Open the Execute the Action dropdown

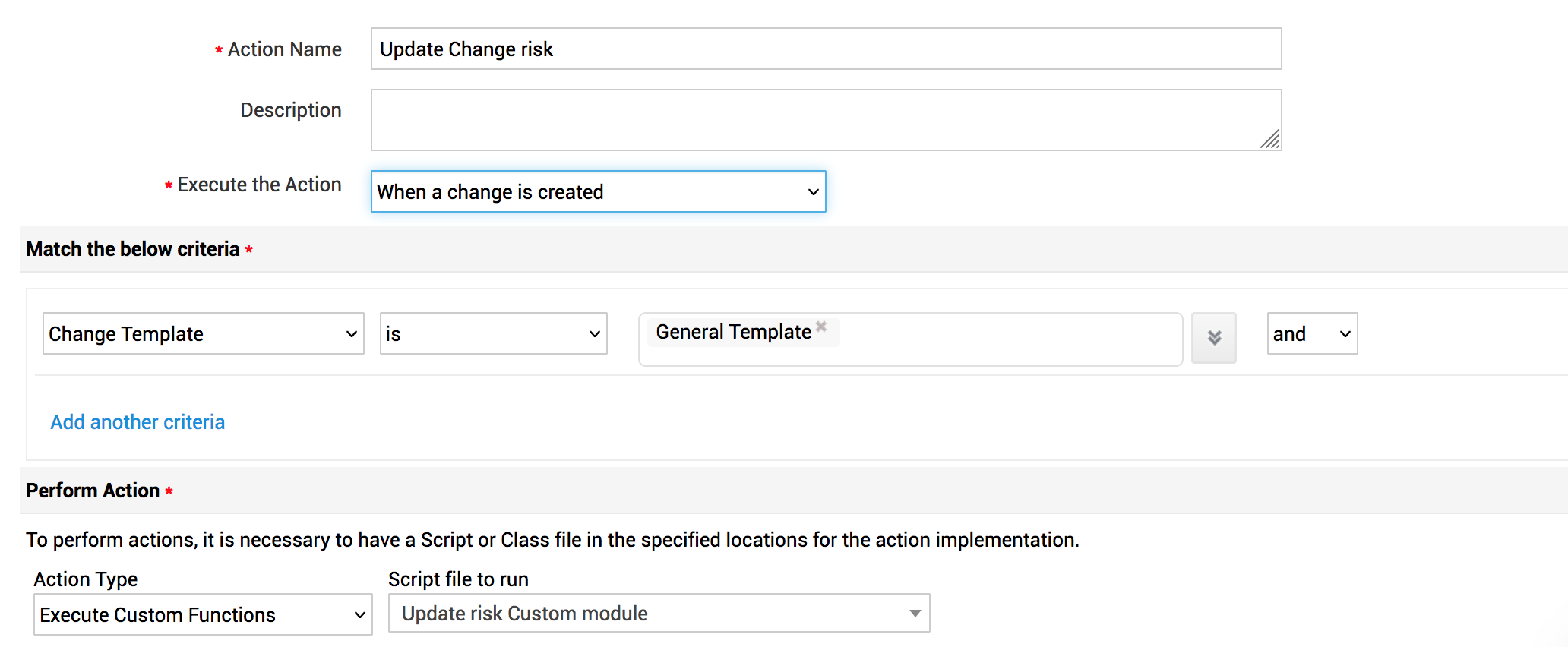(x=598, y=192)
